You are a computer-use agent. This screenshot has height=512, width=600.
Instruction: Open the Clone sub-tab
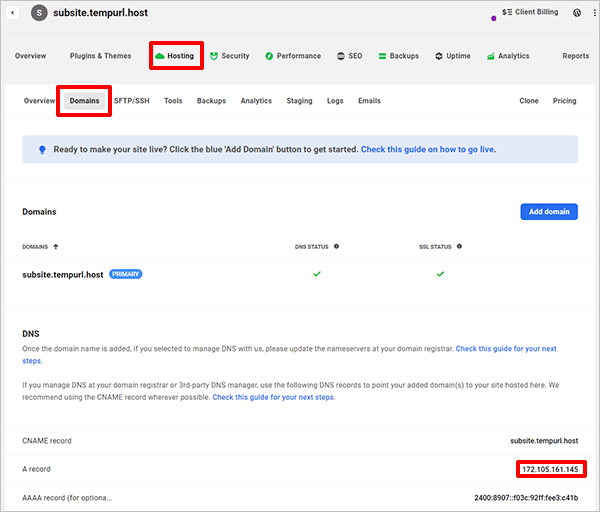point(529,101)
